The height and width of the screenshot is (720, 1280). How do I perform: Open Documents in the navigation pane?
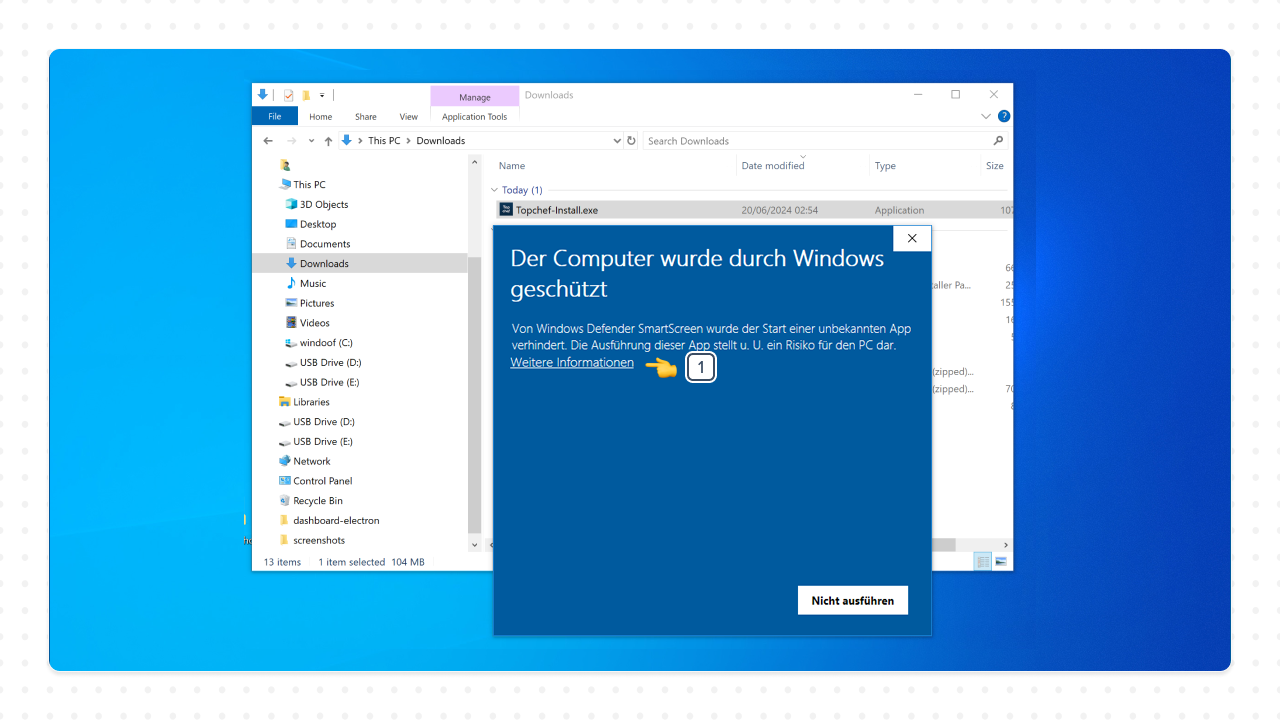(x=325, y=243)
